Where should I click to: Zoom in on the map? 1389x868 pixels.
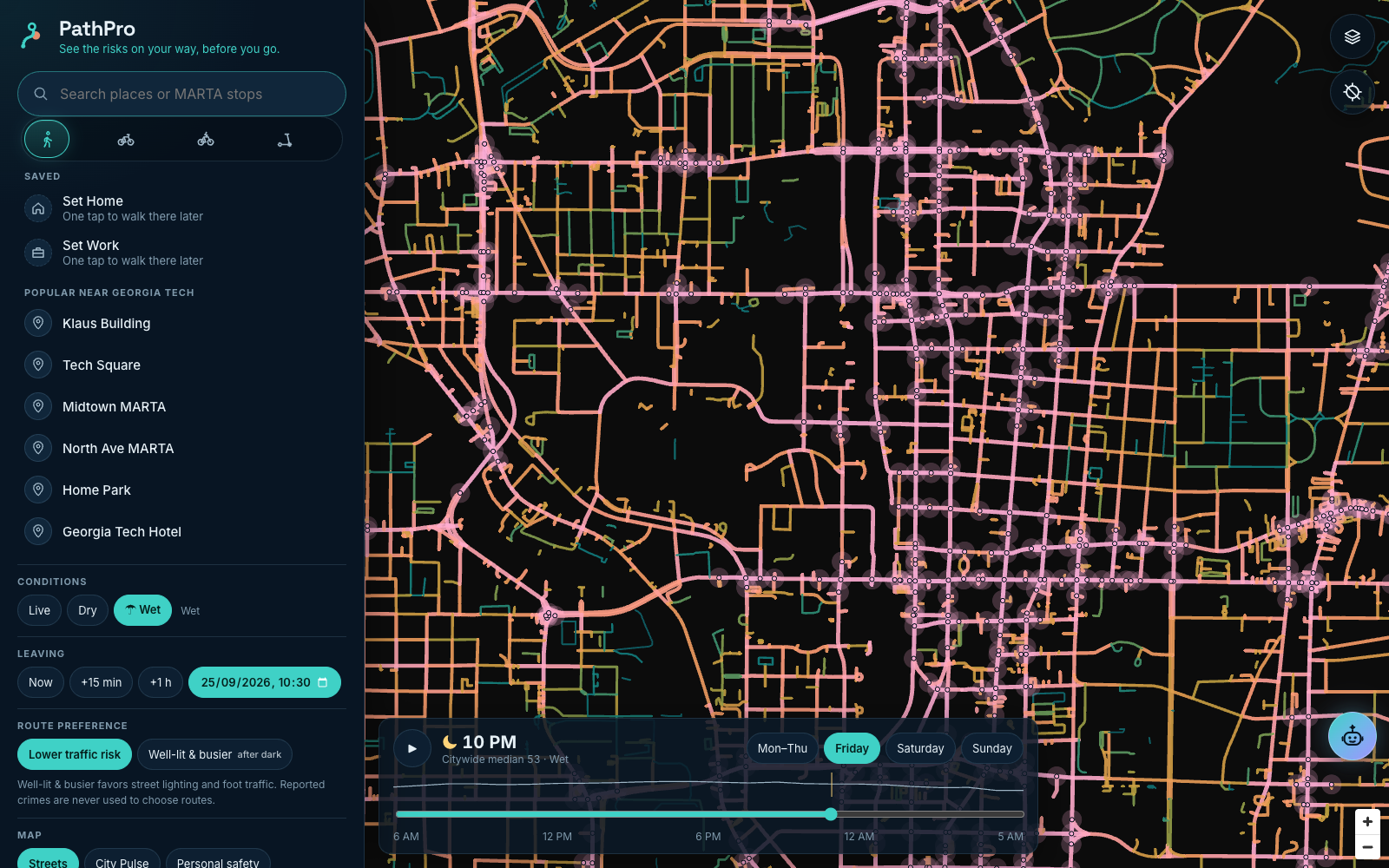1367,821
